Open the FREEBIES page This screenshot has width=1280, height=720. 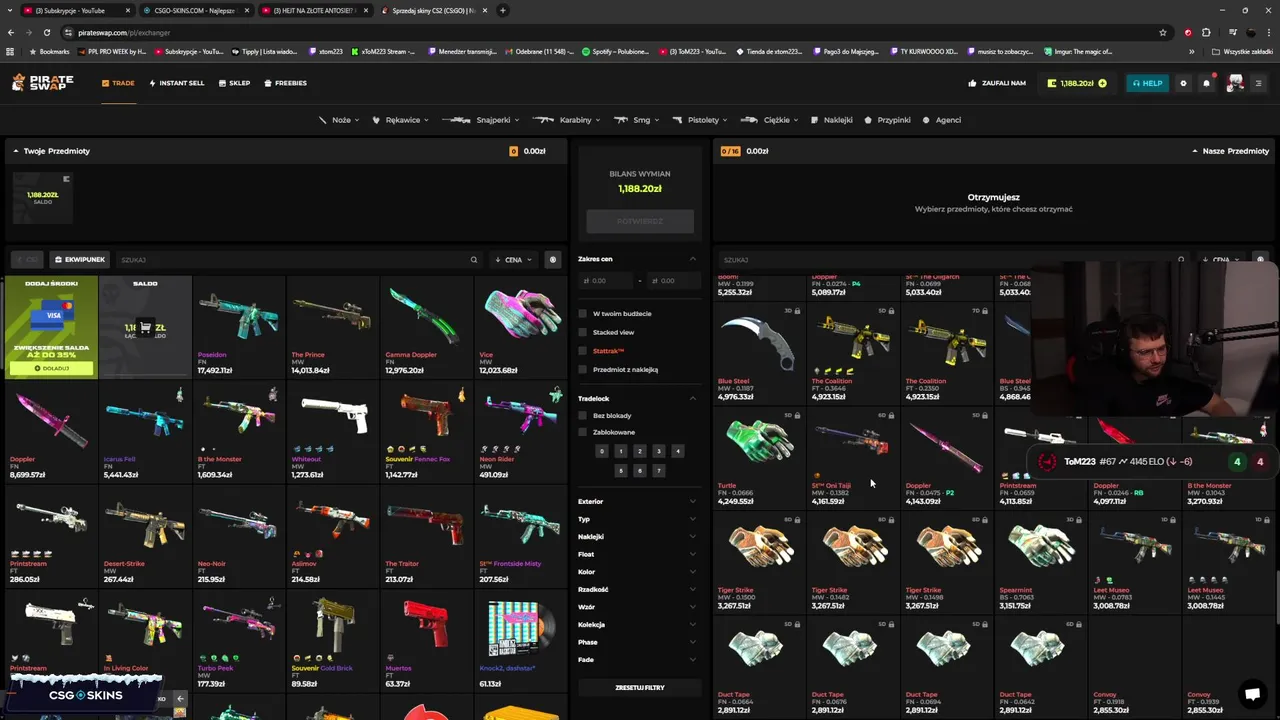pyautogui.click(x=286, y=83)
